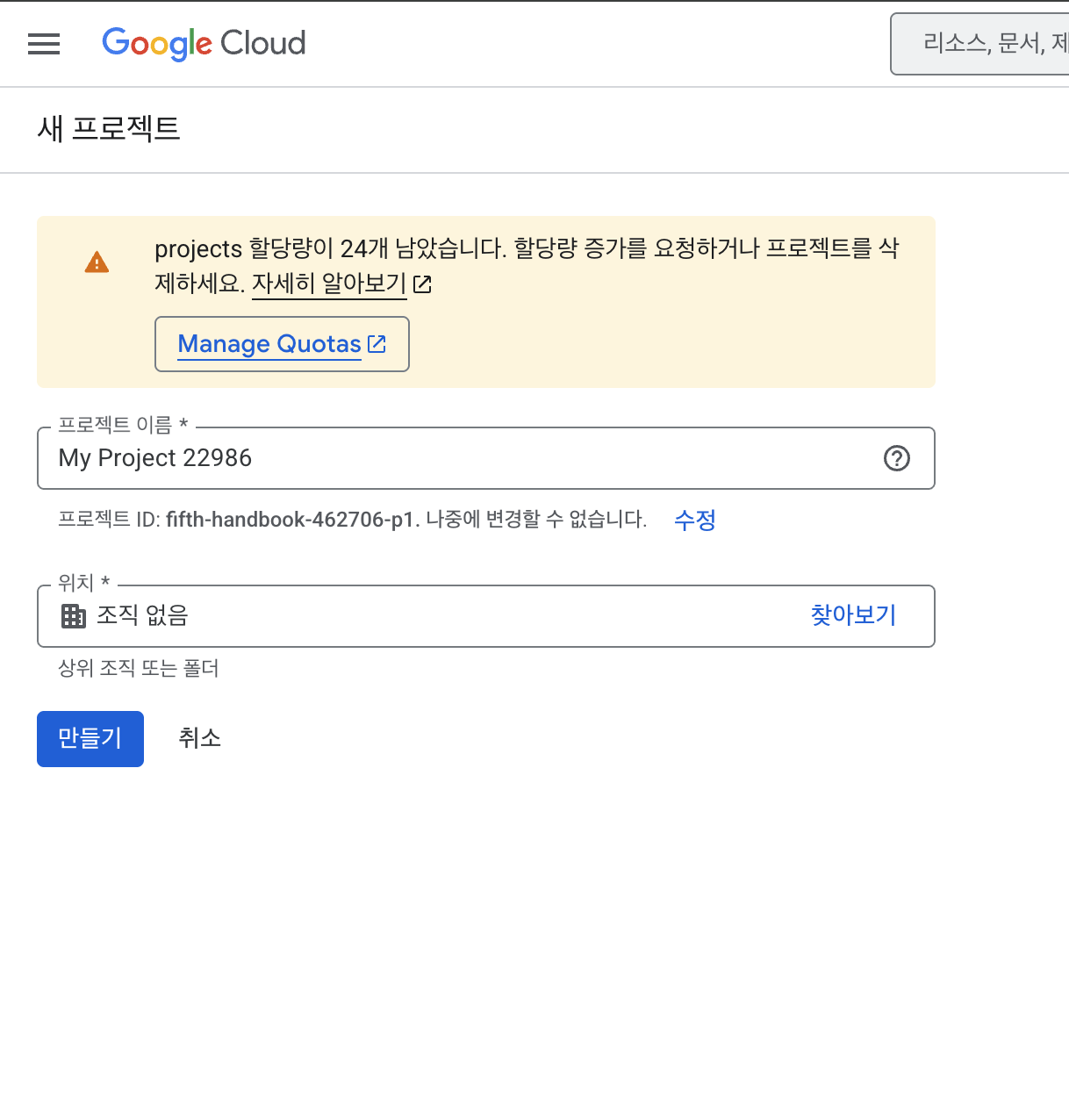The image size is (1069, 1120).
Task: Click the 만들기 create button
Action: point(90,739)
